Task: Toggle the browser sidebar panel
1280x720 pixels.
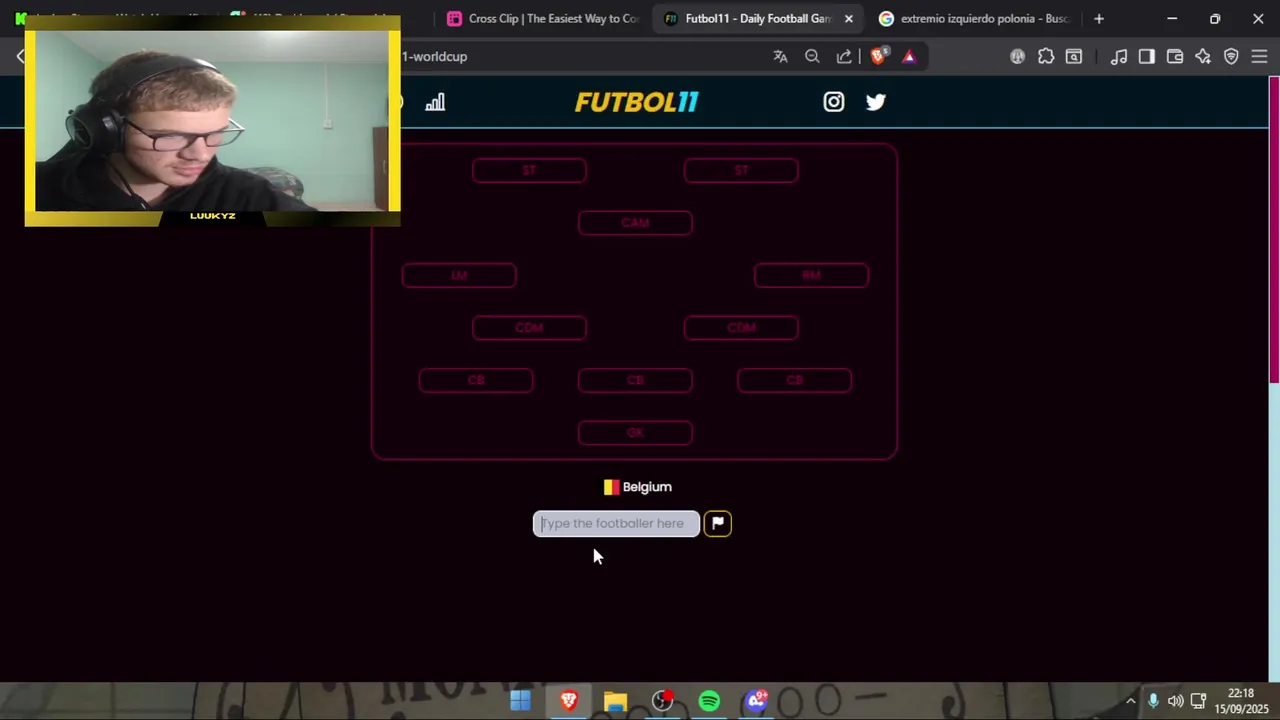Action: point(1147,57)
